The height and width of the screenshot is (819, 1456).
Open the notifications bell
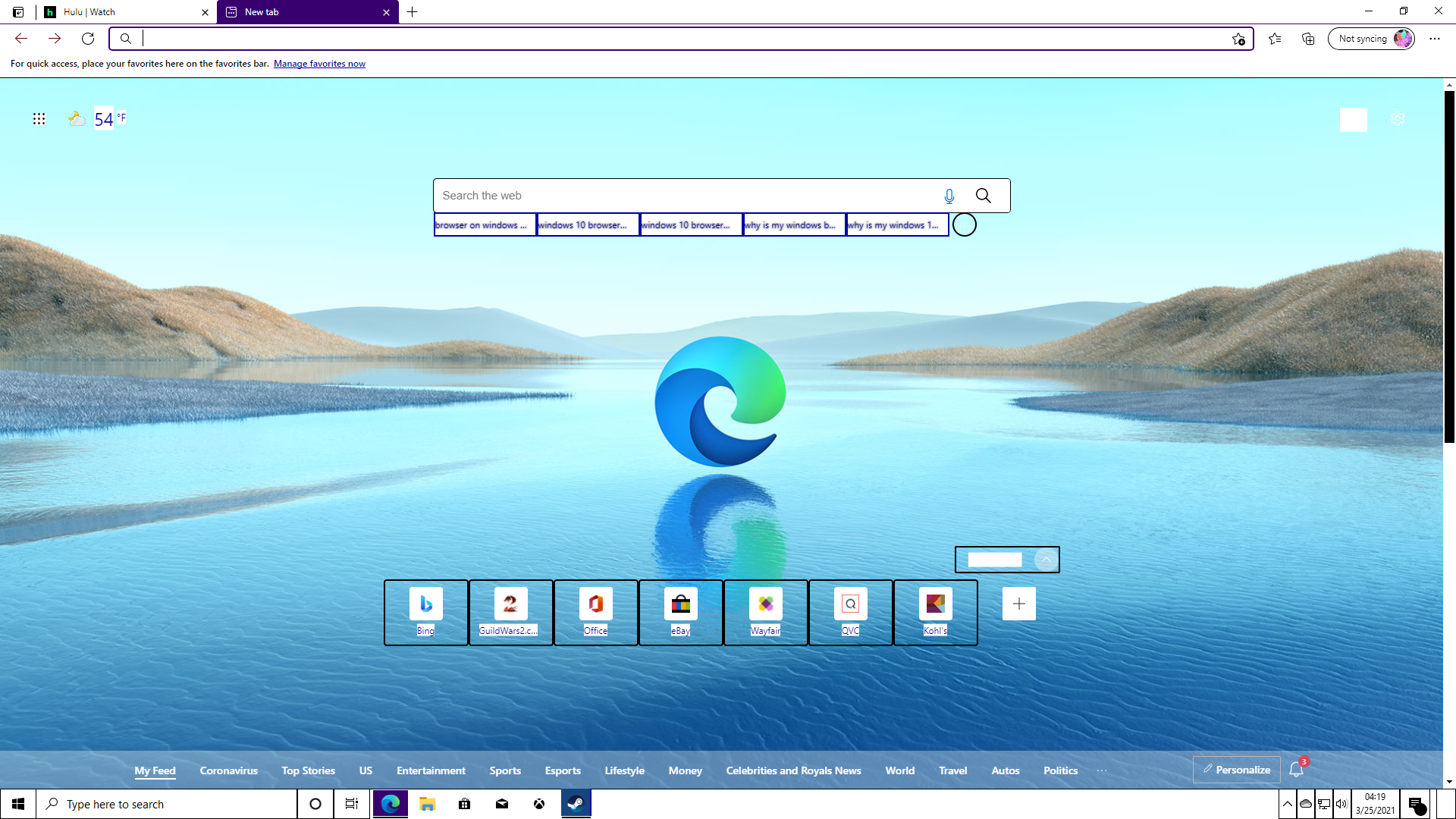(1297, 770)
